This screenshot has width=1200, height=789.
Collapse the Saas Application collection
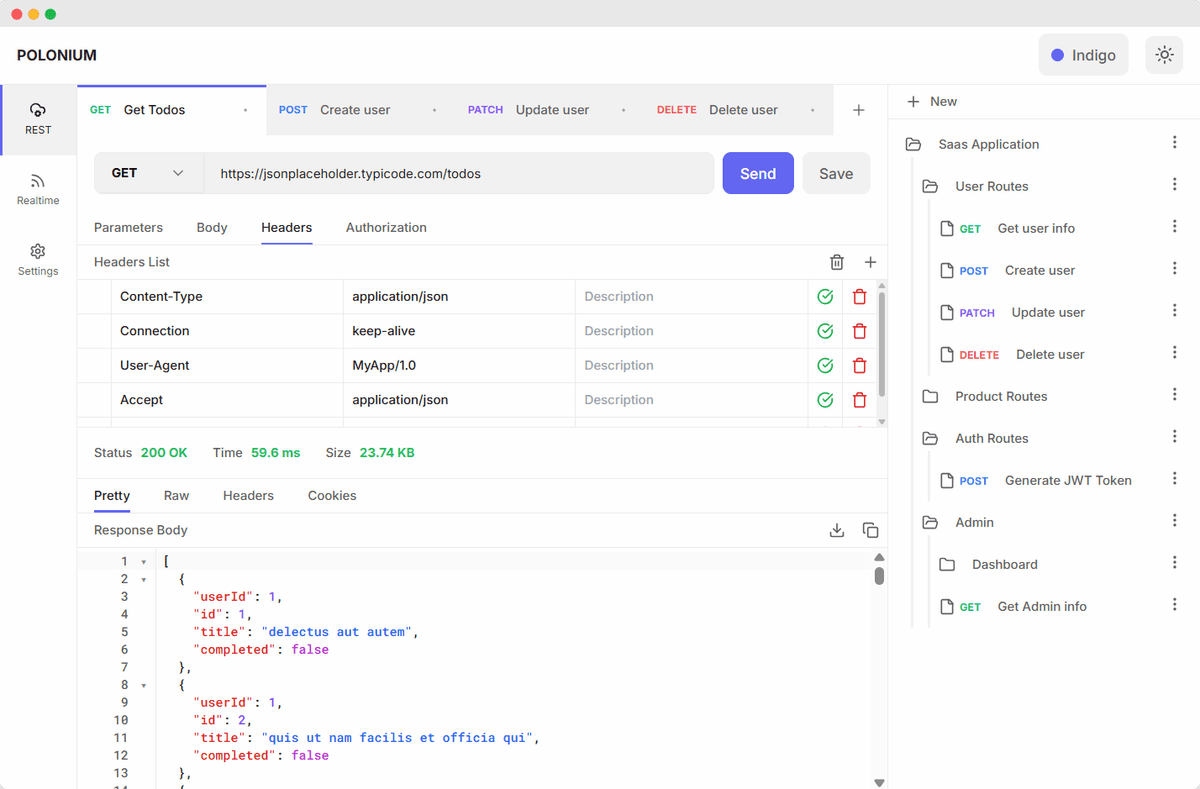click(x=913, y=144)
